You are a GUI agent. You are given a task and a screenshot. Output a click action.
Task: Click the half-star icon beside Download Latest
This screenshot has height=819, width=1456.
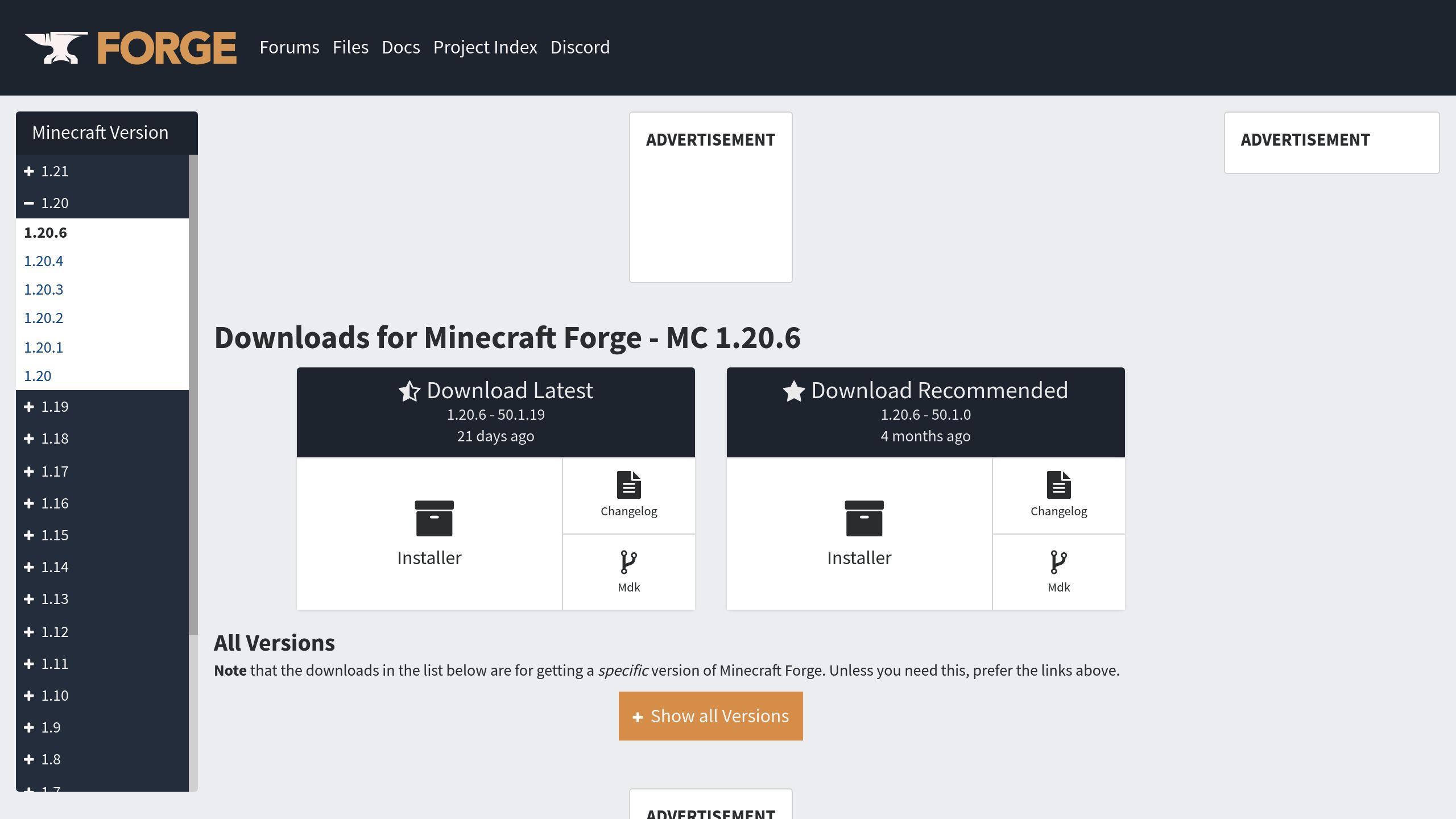tap(409, 391)
